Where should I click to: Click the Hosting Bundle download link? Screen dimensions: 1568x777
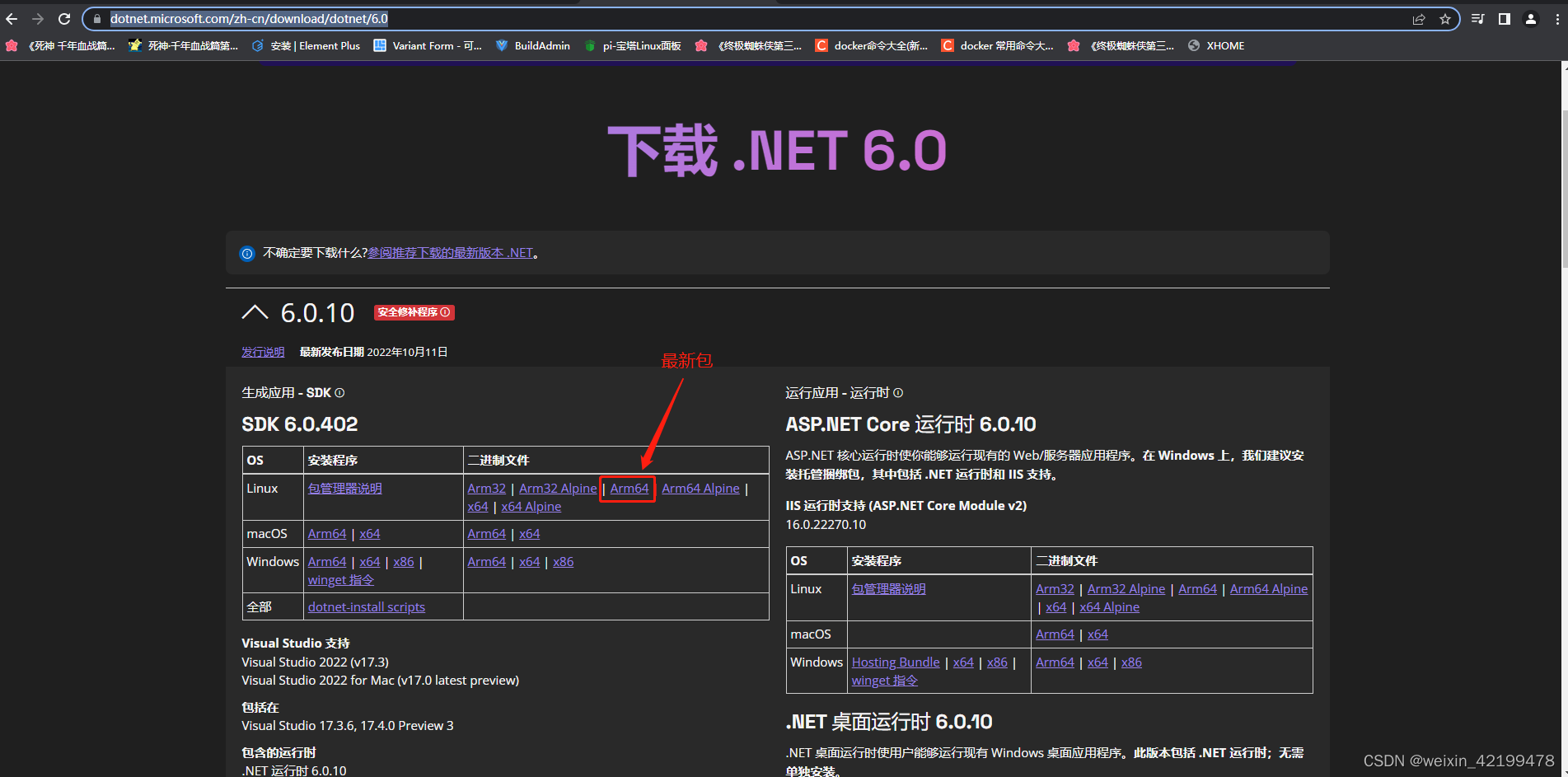coord(895,662)
